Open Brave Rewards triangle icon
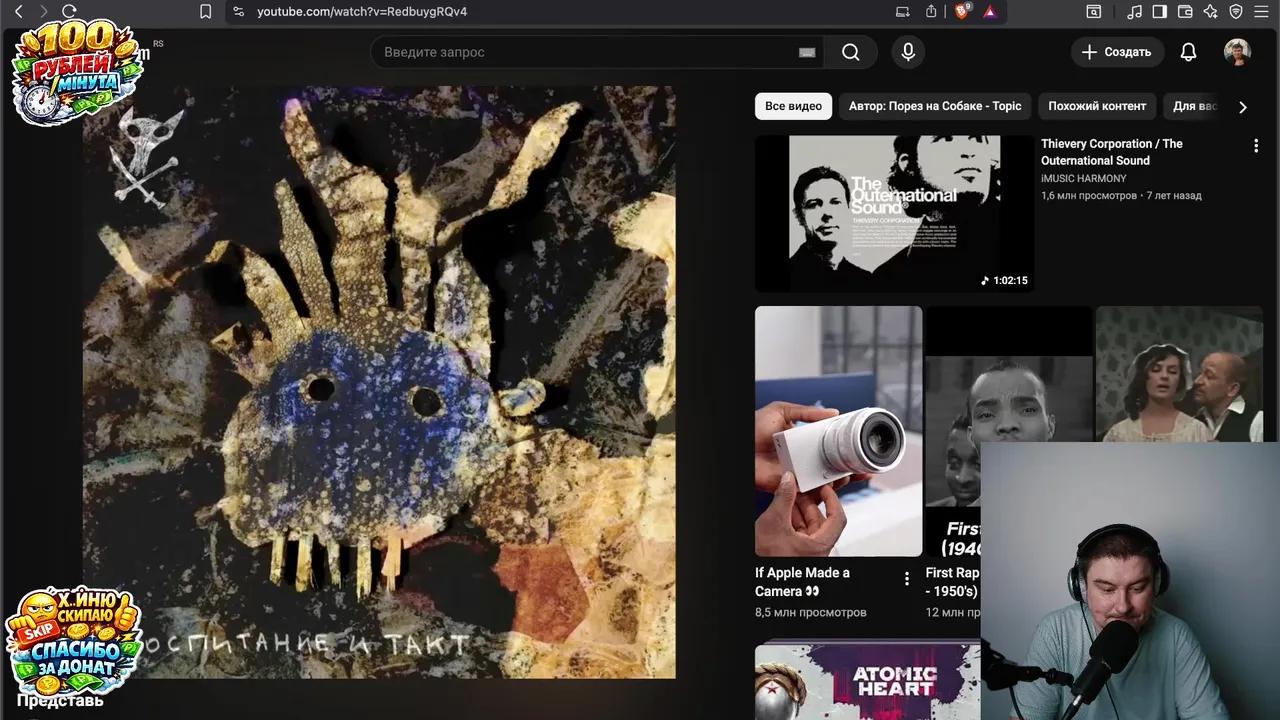Image resolution: width=1280 pixels, height=720 pixels. click(x=989, y=12)
